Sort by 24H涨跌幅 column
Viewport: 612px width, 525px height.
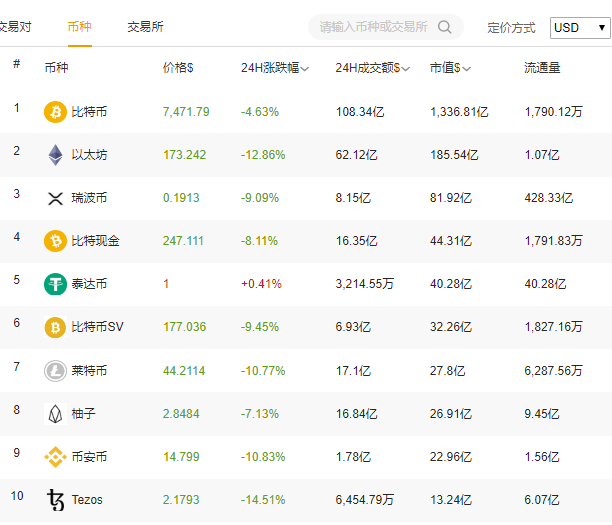pos(275,68)
